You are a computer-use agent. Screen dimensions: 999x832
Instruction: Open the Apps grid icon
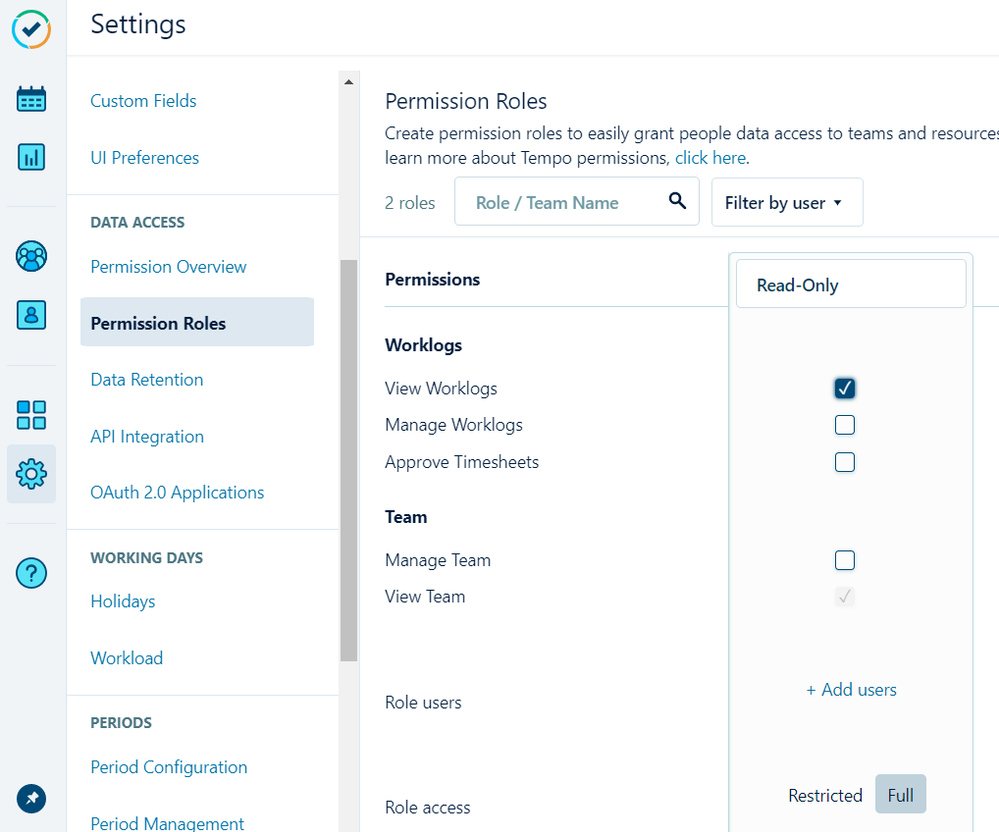(x=31, y=415)
